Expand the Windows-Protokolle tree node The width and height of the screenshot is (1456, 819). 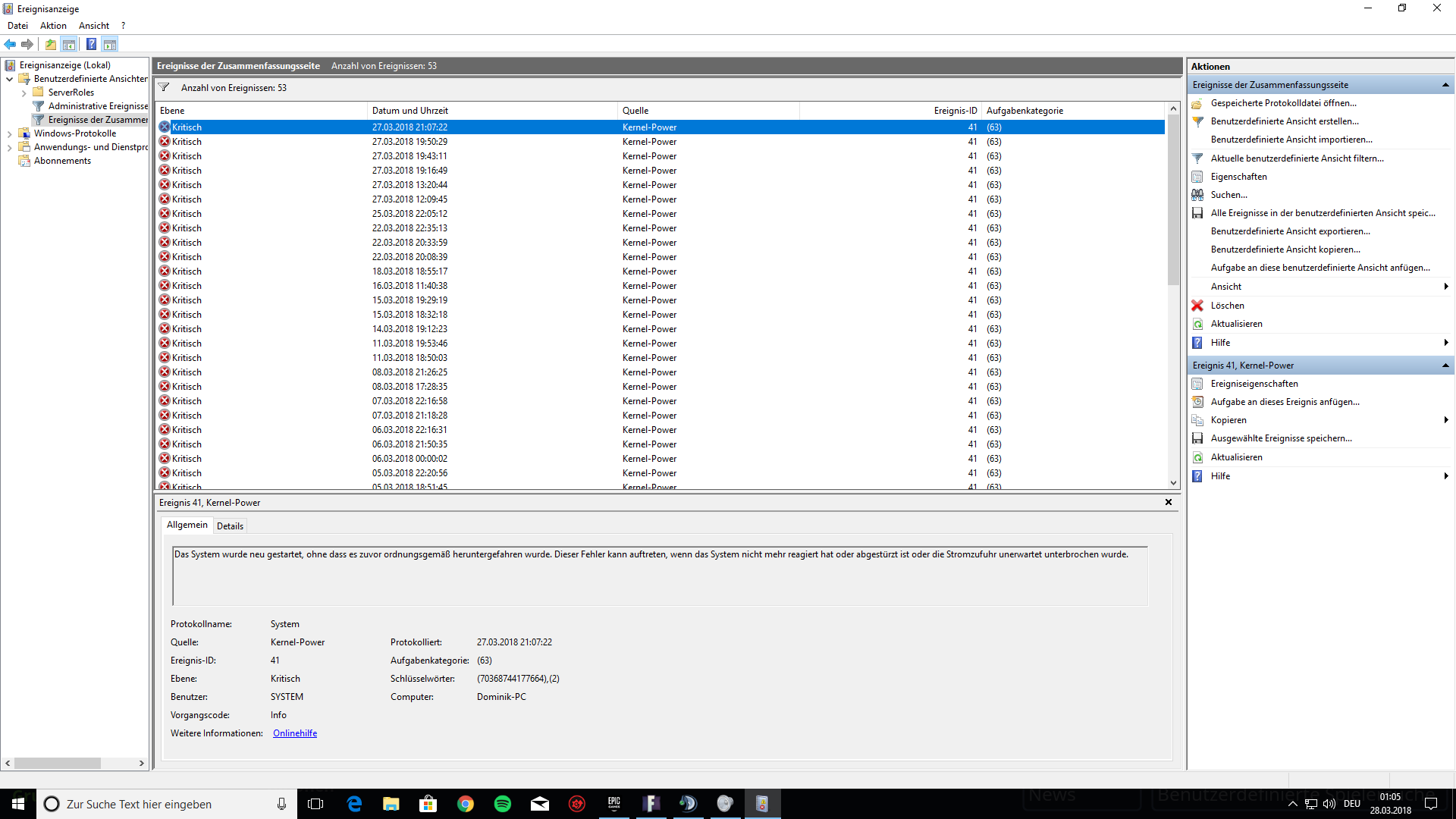coord(9,133)
